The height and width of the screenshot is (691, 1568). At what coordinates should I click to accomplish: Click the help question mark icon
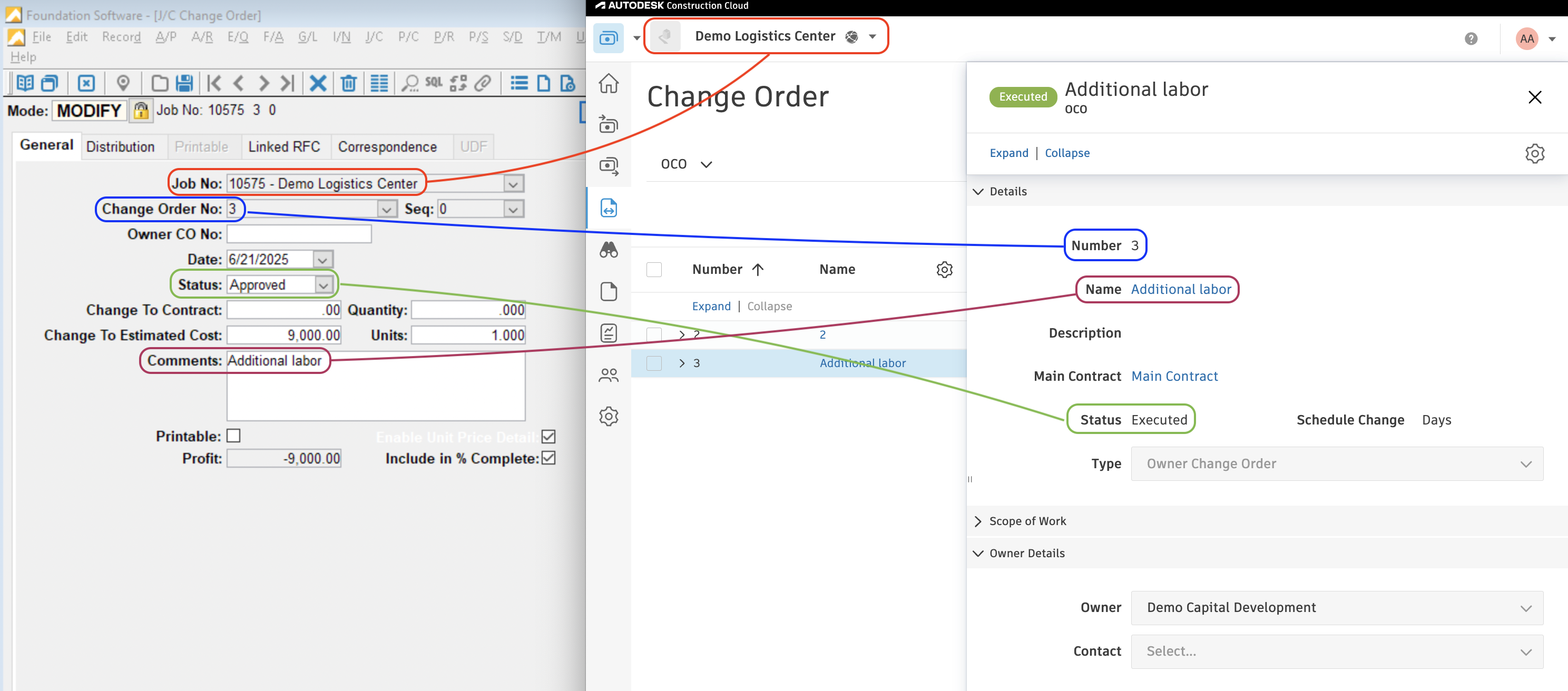point(1471,39)
